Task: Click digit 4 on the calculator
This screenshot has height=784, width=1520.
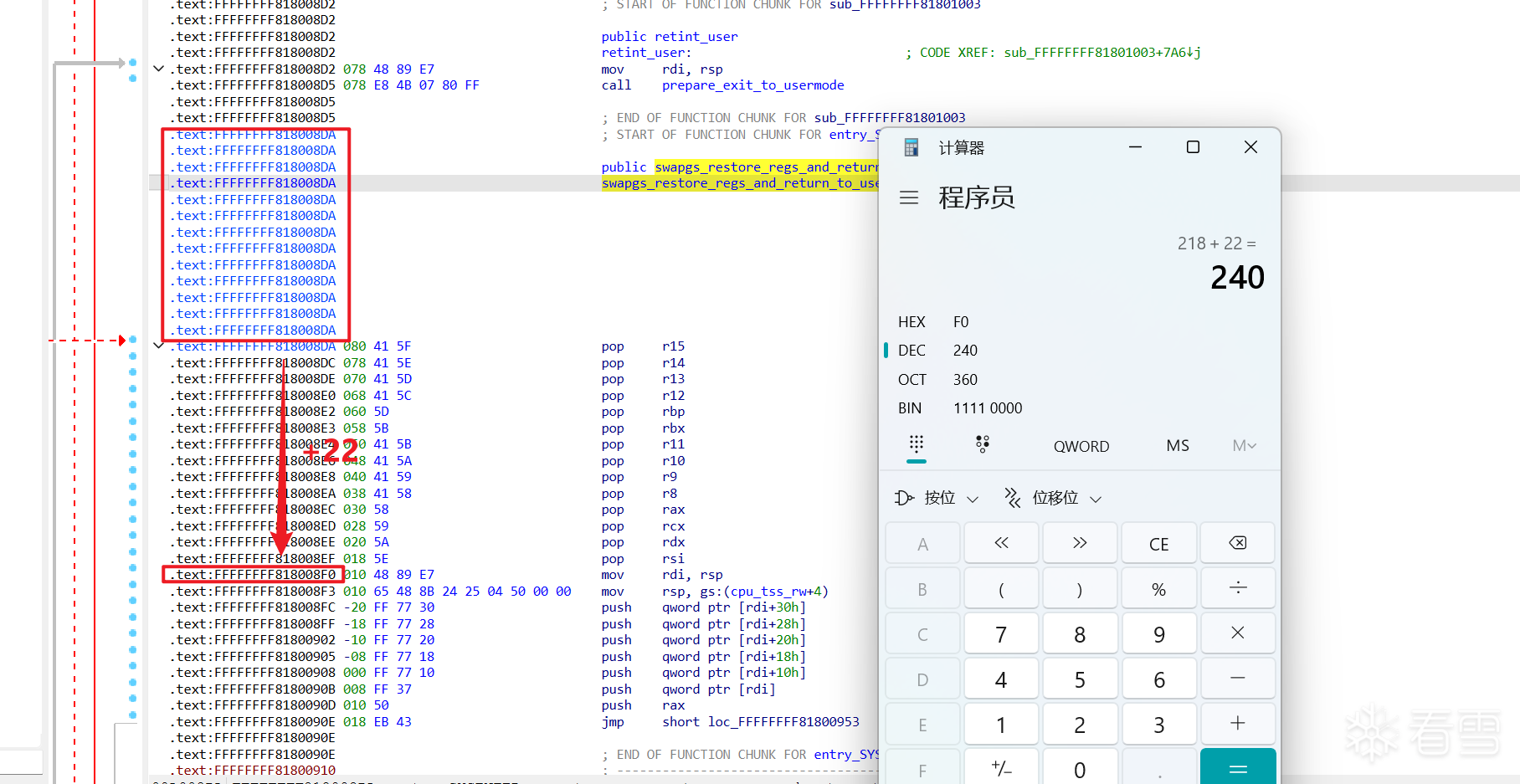Action: (x=1001, y=679)
